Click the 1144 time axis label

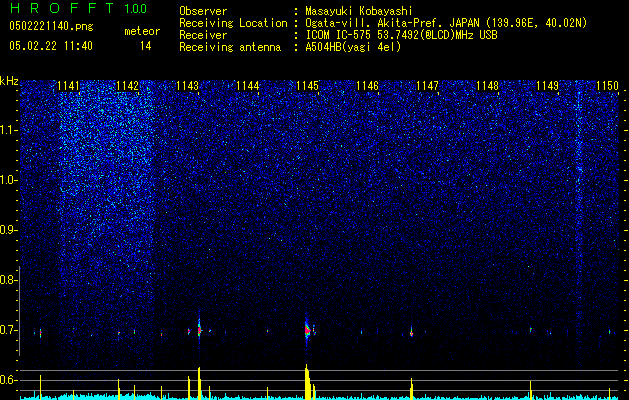[248, 86]
